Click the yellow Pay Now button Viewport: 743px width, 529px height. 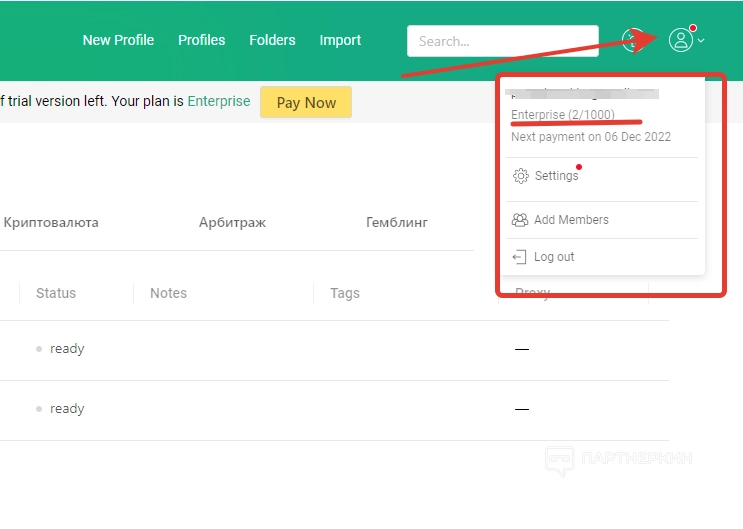click(306, 102)
